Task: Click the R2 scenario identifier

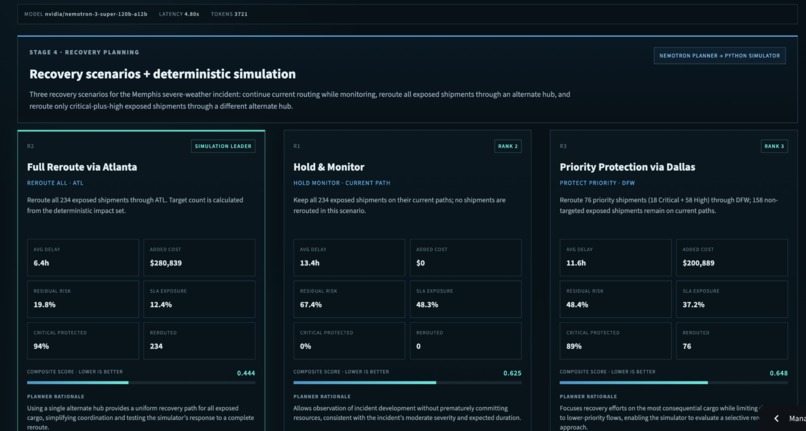Action: coord(30,146)
